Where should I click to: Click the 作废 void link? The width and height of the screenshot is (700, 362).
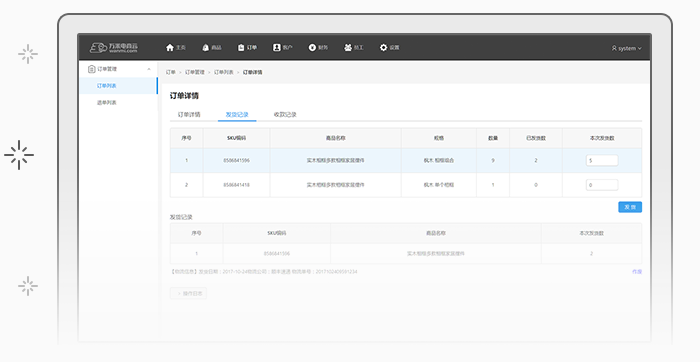click(x=637, y=271)
